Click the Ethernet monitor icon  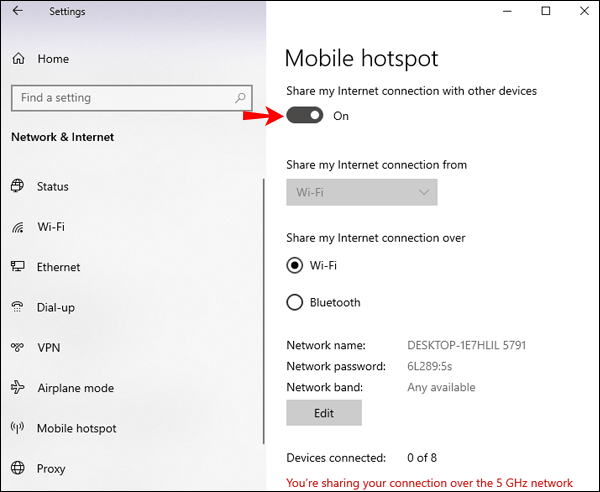point(17,267)
